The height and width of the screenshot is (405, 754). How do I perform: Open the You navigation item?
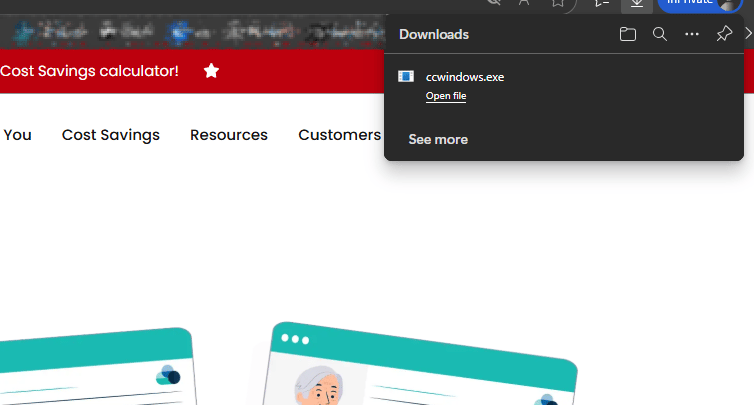pos(17,135)
